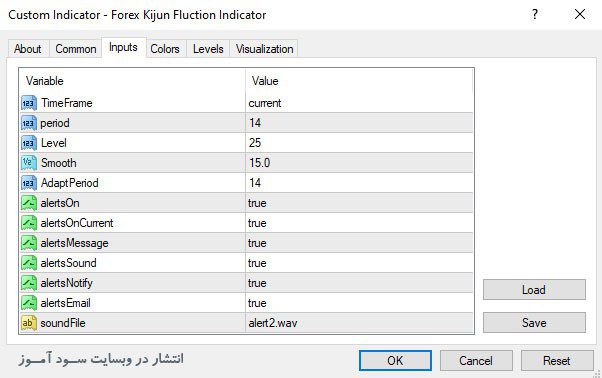Image resolution: width=602 pixels, height=378 pixels.
Task: Select the alertsMessage variable name
Action: 74,243
